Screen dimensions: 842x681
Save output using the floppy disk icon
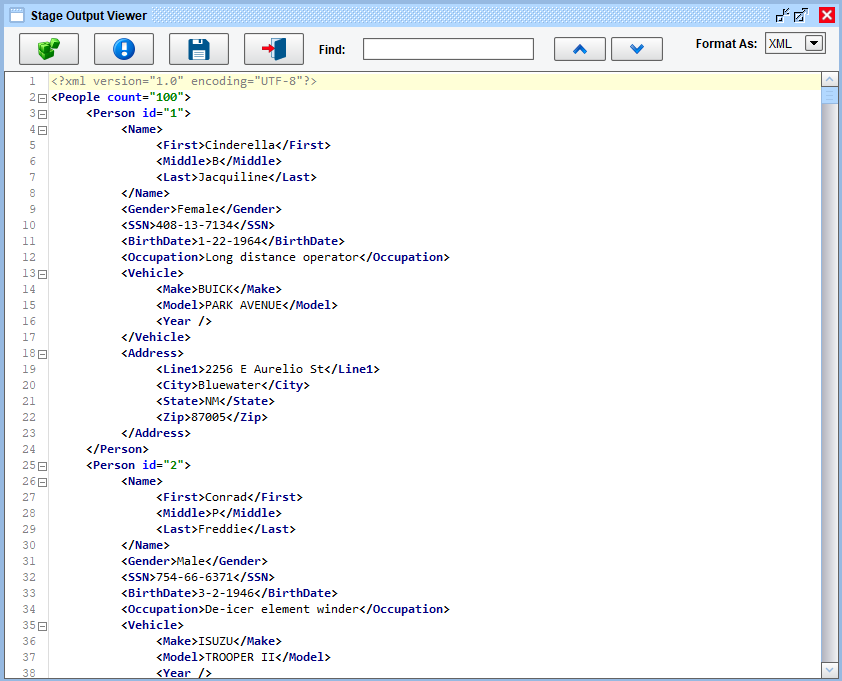[199, 49]
